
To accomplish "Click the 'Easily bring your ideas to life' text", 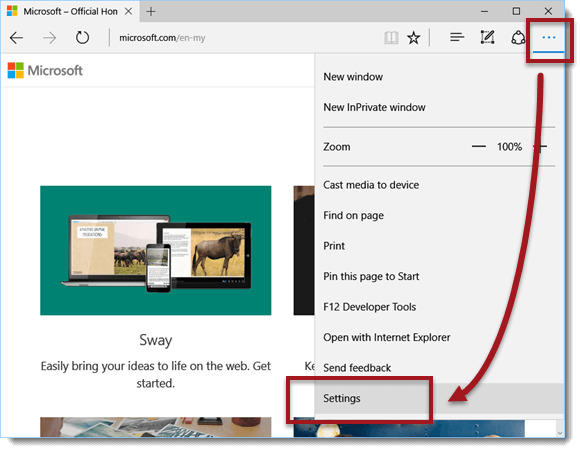I will (156, 374).
